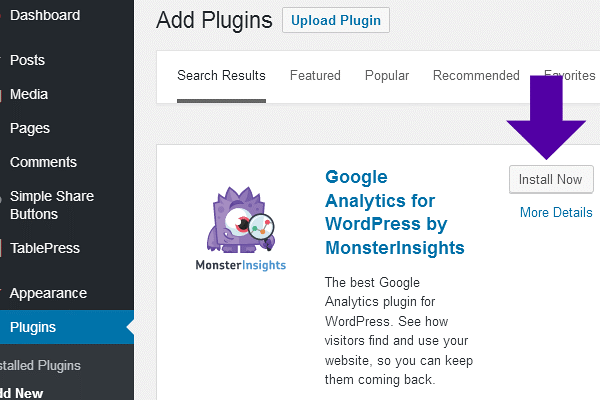
Task: Open the Popular plugins tab
Action: pos(387,76)
